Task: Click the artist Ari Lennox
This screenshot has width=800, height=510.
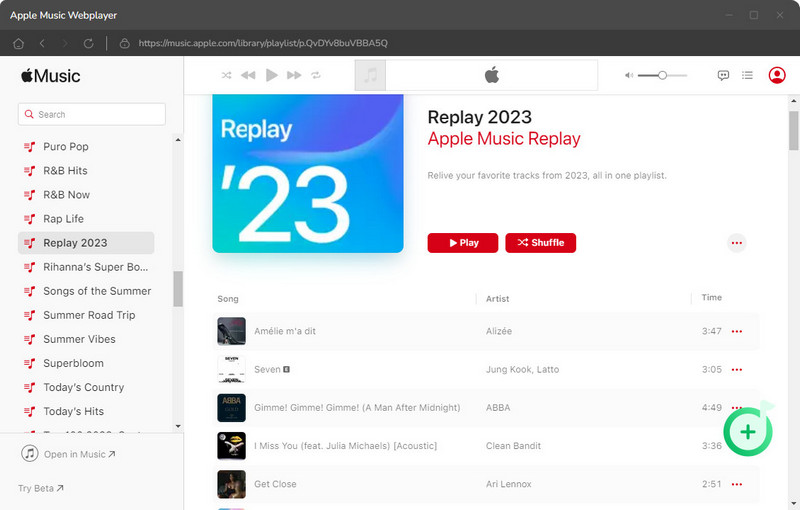Action: point(509,484)
